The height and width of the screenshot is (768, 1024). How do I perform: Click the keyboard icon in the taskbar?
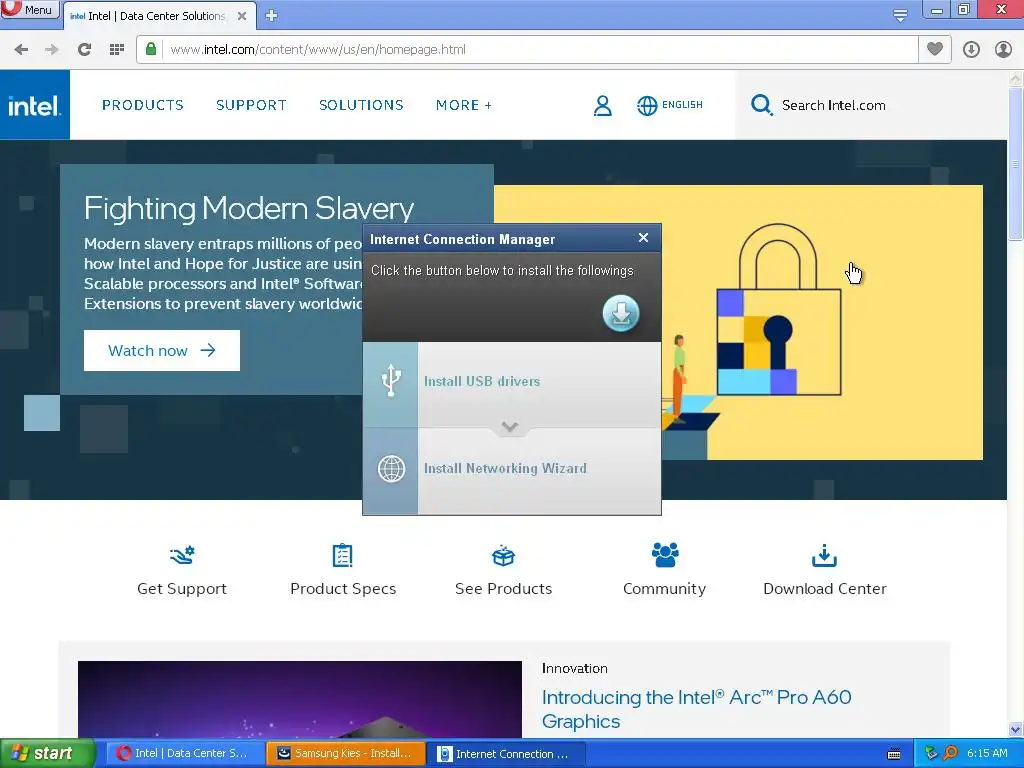click(x=894, y=754)
